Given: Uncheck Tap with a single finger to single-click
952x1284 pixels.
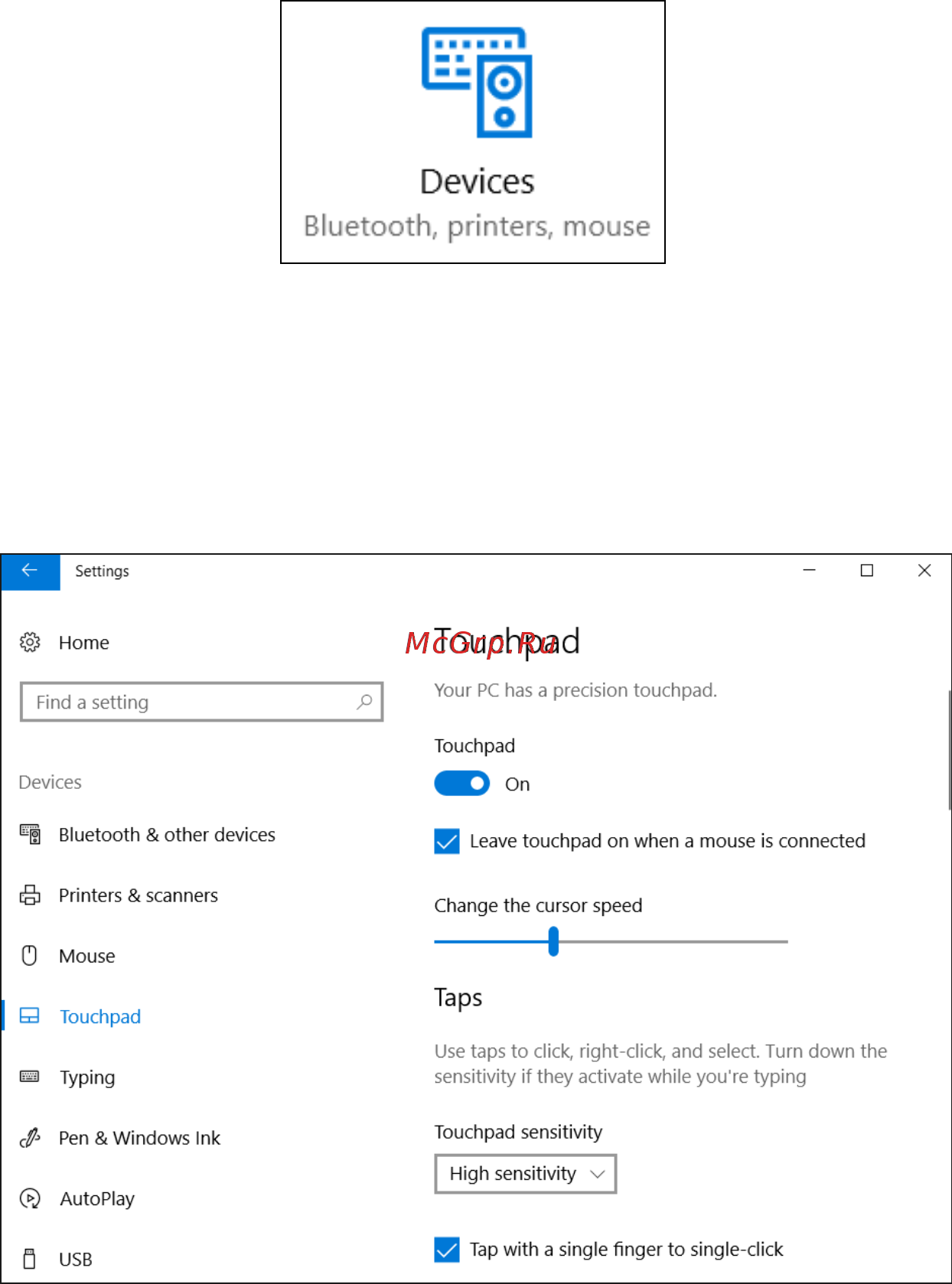Looking at the screenshot, I should (447, 1250).
